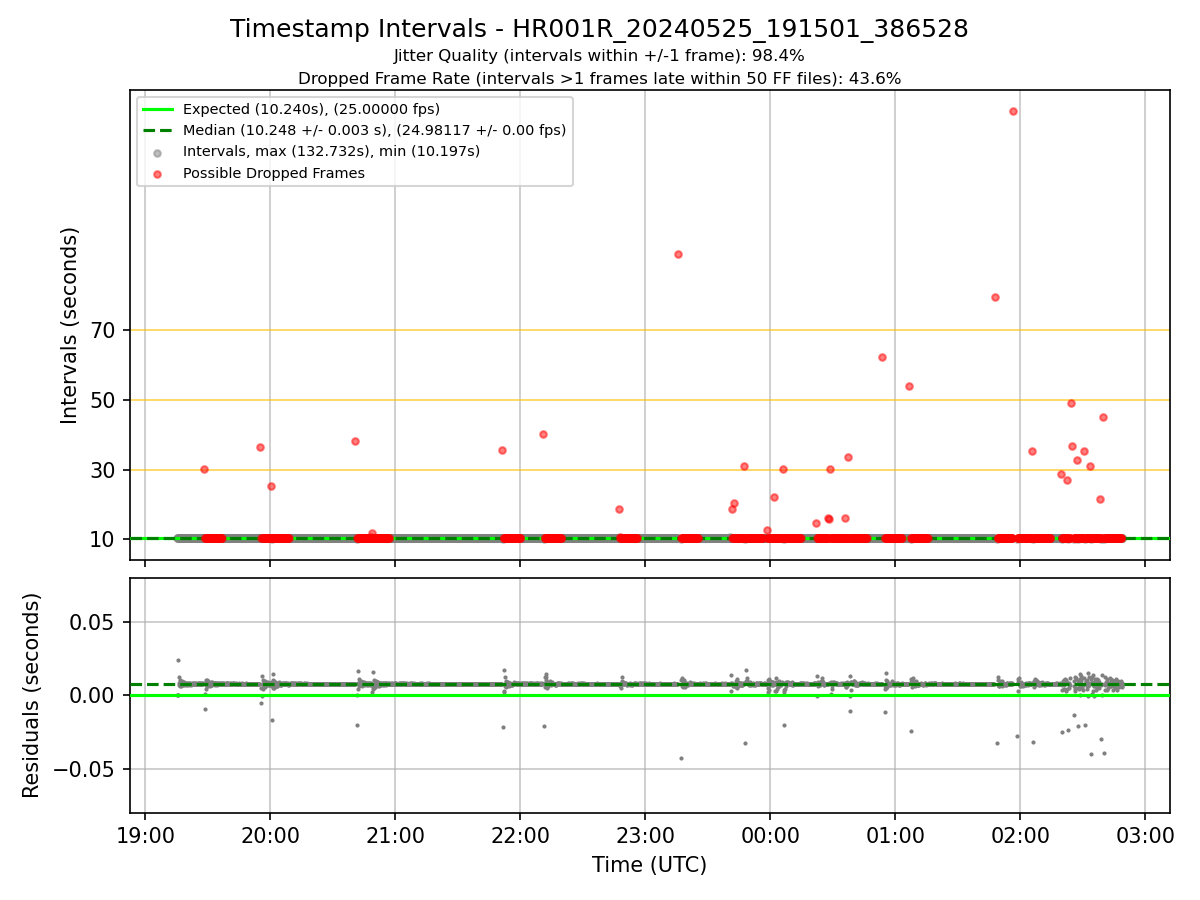Select the Jitter Quality 98.4% subtitle
This screenshot has height=900, width=1200.
[599, 56]
